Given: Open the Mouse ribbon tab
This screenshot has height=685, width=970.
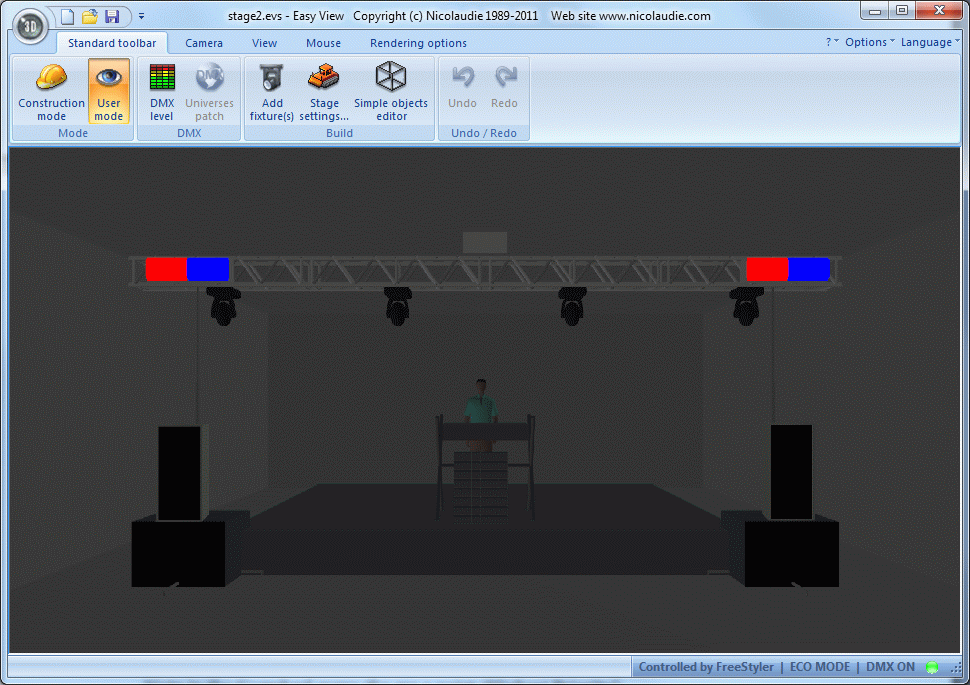Looking at the screenshot, I should click(323, 43).
